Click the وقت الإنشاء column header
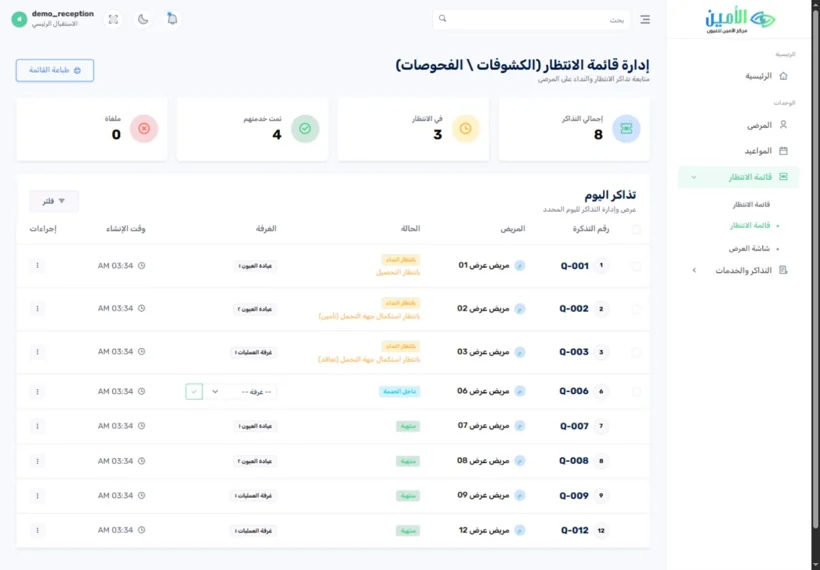The width and height of the screenshot is (820, 570). click(126, 229)
